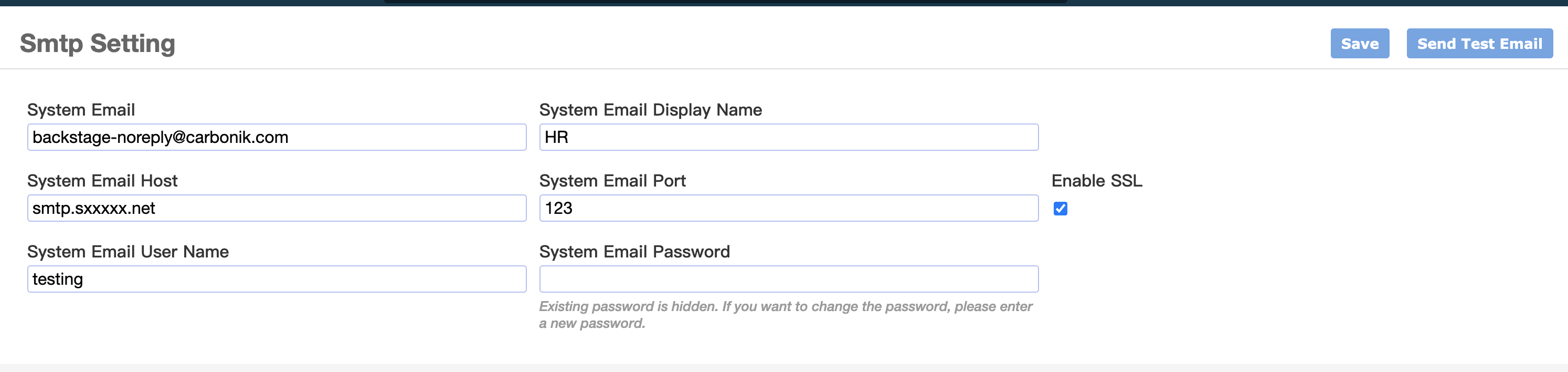Uncheck the Enable SSL checkbox
The image size is (1568, 372).
(1061, 209)
